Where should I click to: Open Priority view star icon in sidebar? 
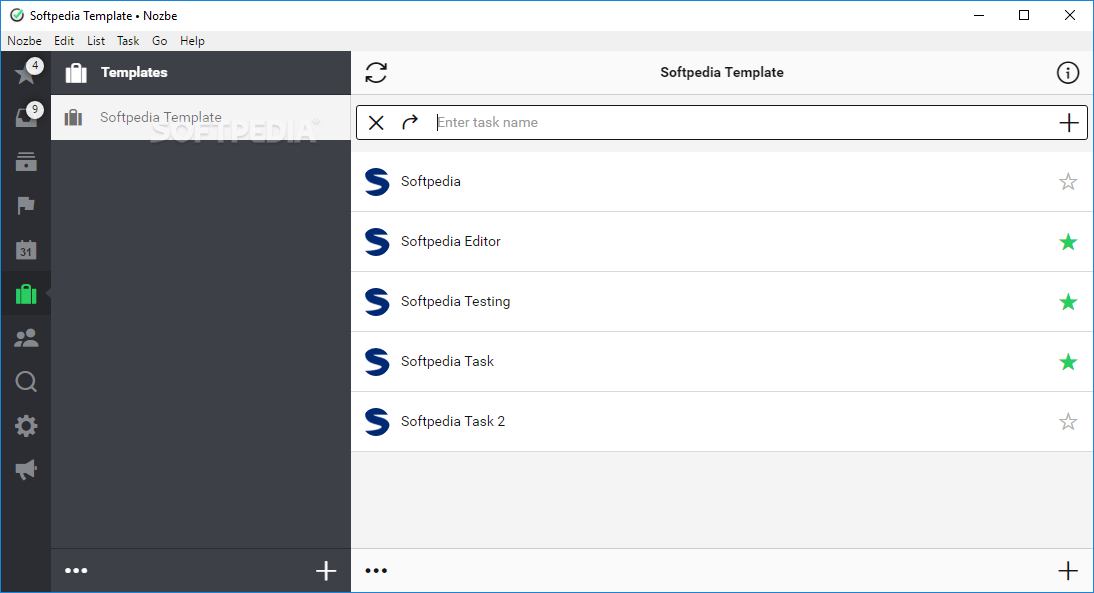pos(25,74)
